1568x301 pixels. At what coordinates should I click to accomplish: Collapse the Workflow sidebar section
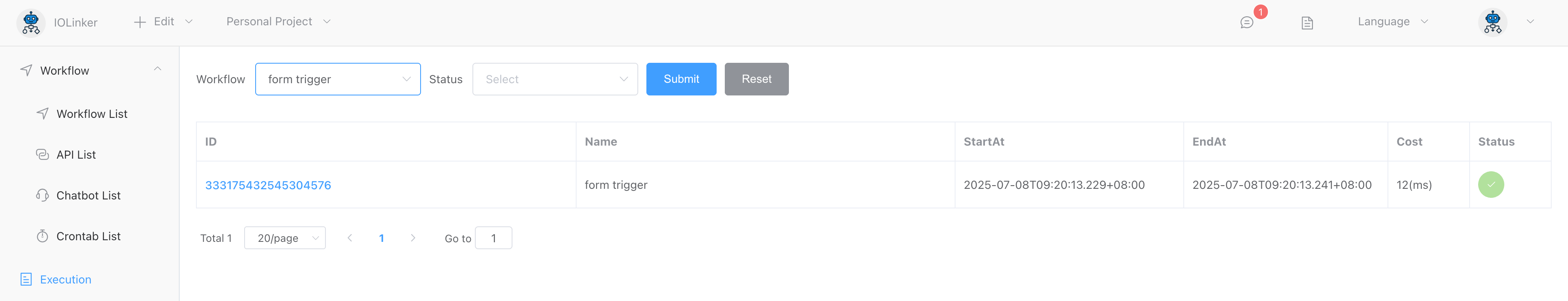tap(158, 69)
